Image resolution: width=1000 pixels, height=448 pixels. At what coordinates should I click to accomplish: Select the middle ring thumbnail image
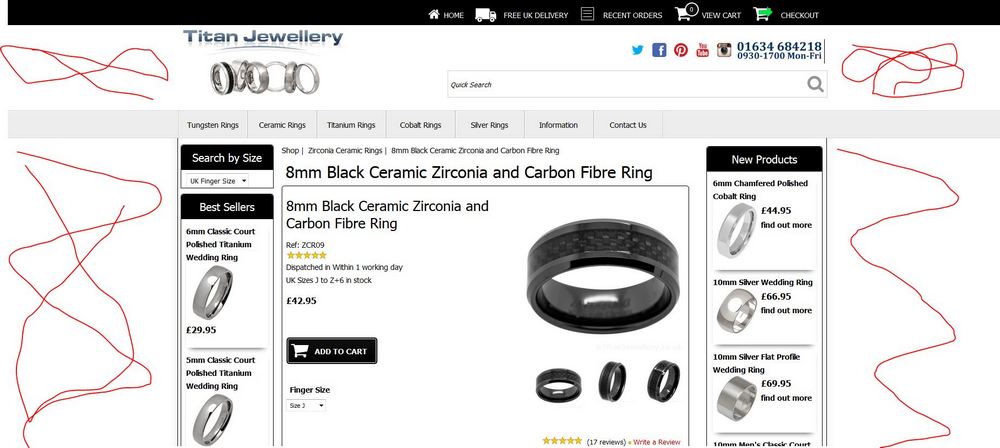[612, 381]
